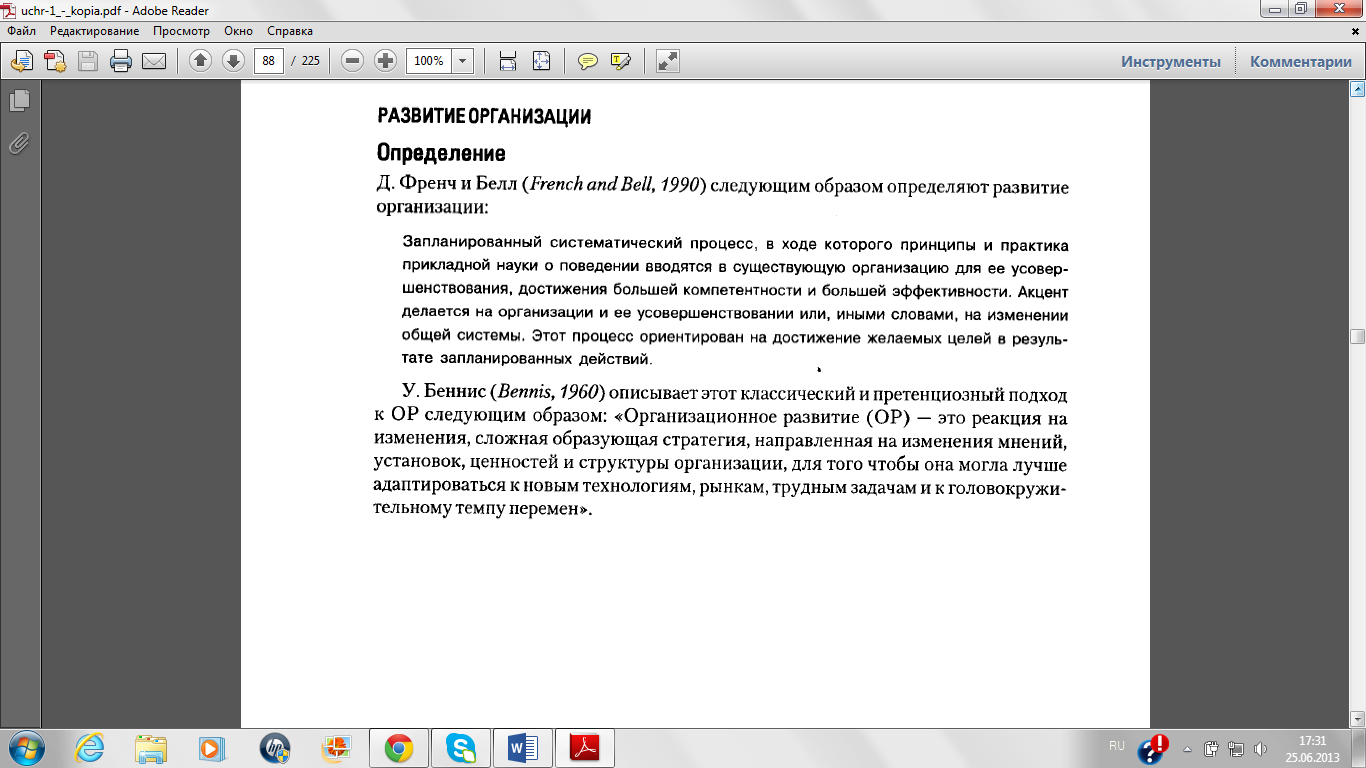Click the RU language indicator

click(1117, 746)
